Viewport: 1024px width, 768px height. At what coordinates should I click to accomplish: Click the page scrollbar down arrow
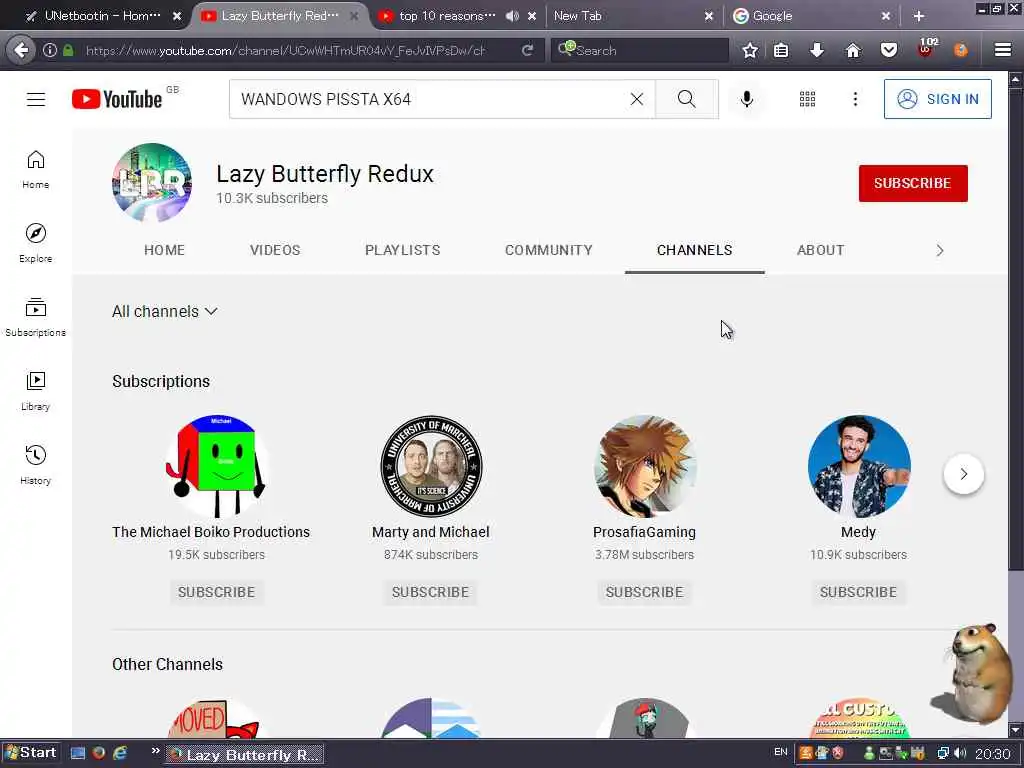click(1016, 730)
